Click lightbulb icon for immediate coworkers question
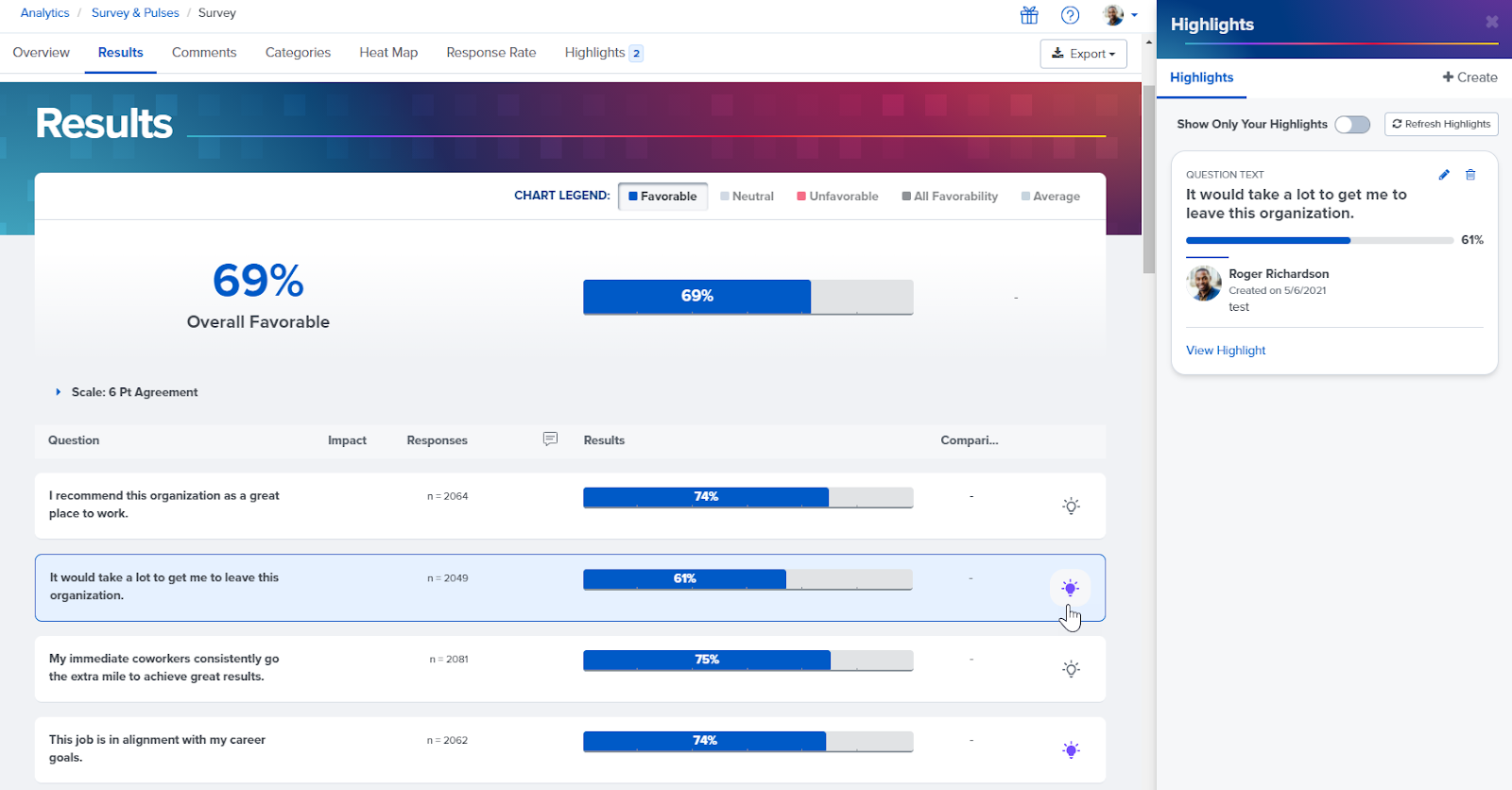 coord(1071,669)
